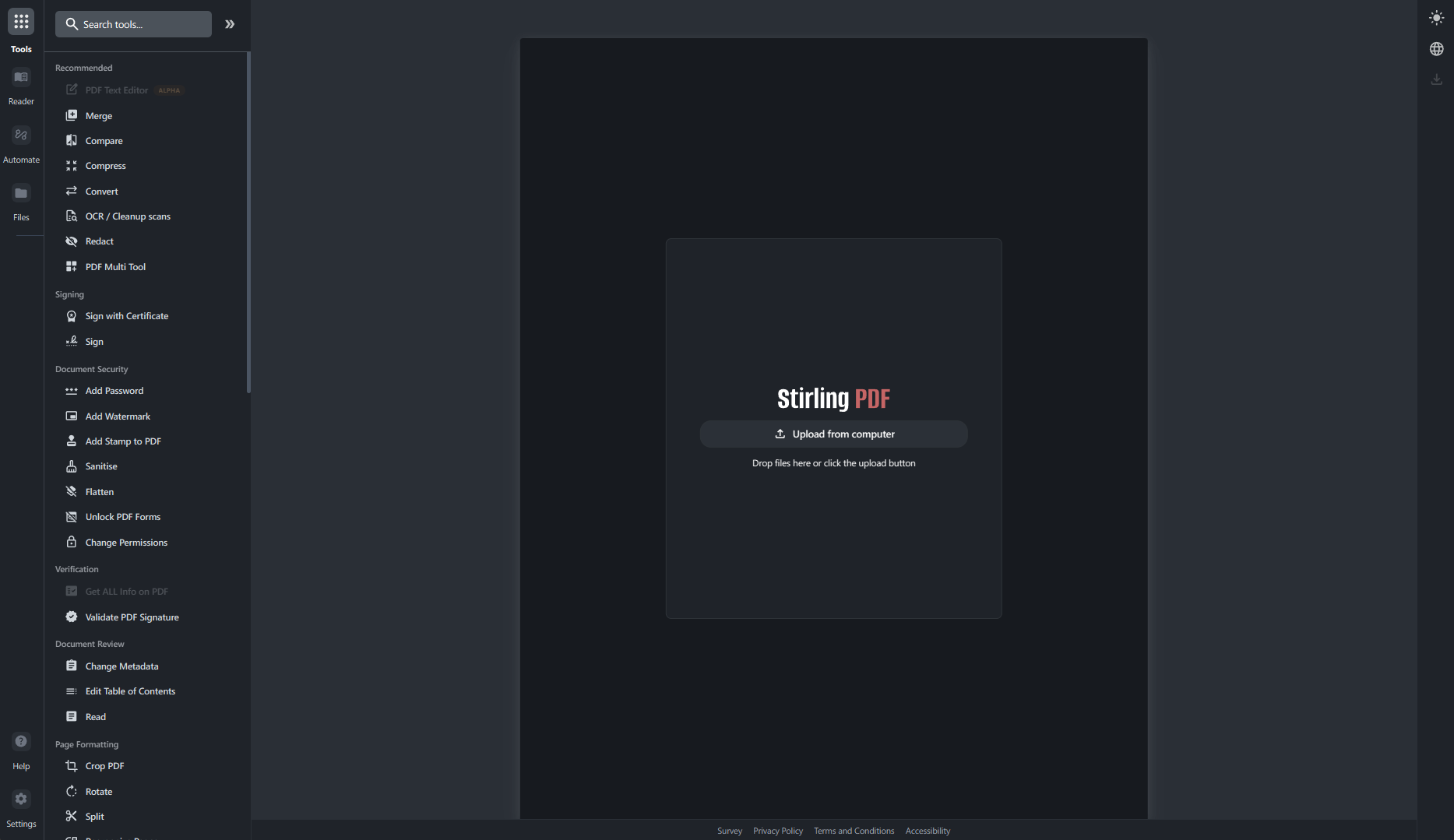Viewport: 1454px width, 840px height.
Task: Open the Files manager
Action: [x=21, y=201]
